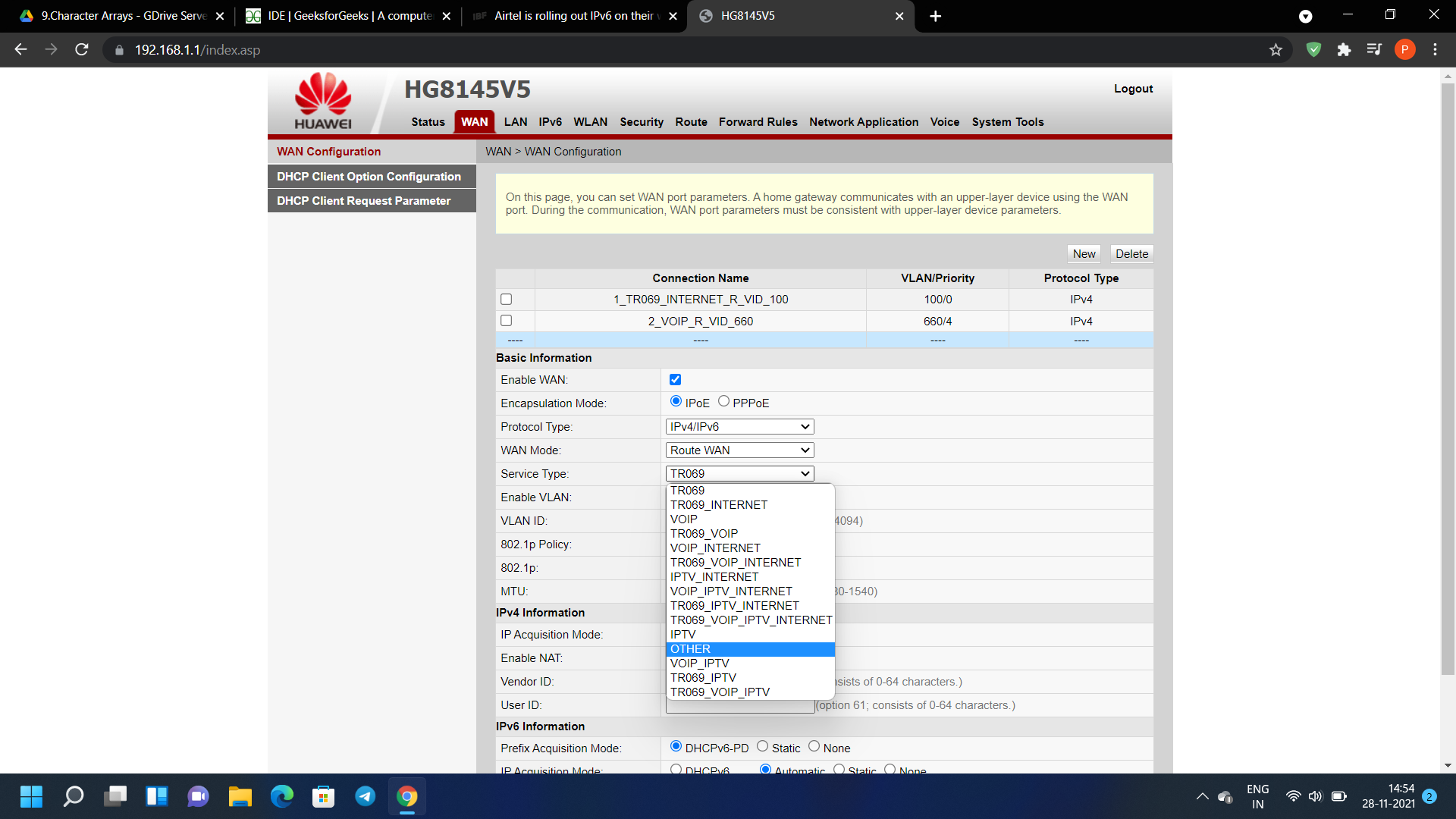Click the Delete connection button

1131,254
